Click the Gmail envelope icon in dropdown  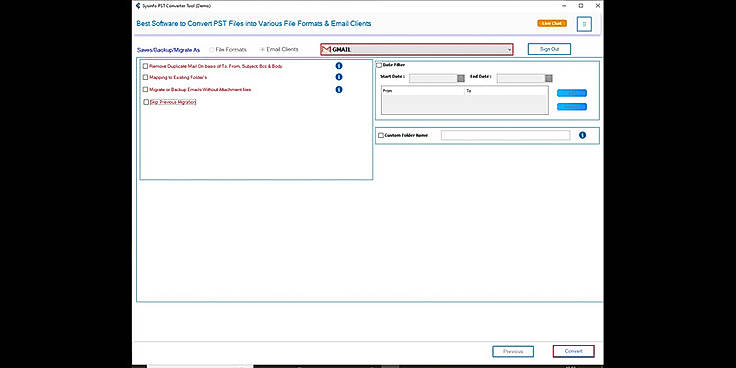(x=327, y=49)
